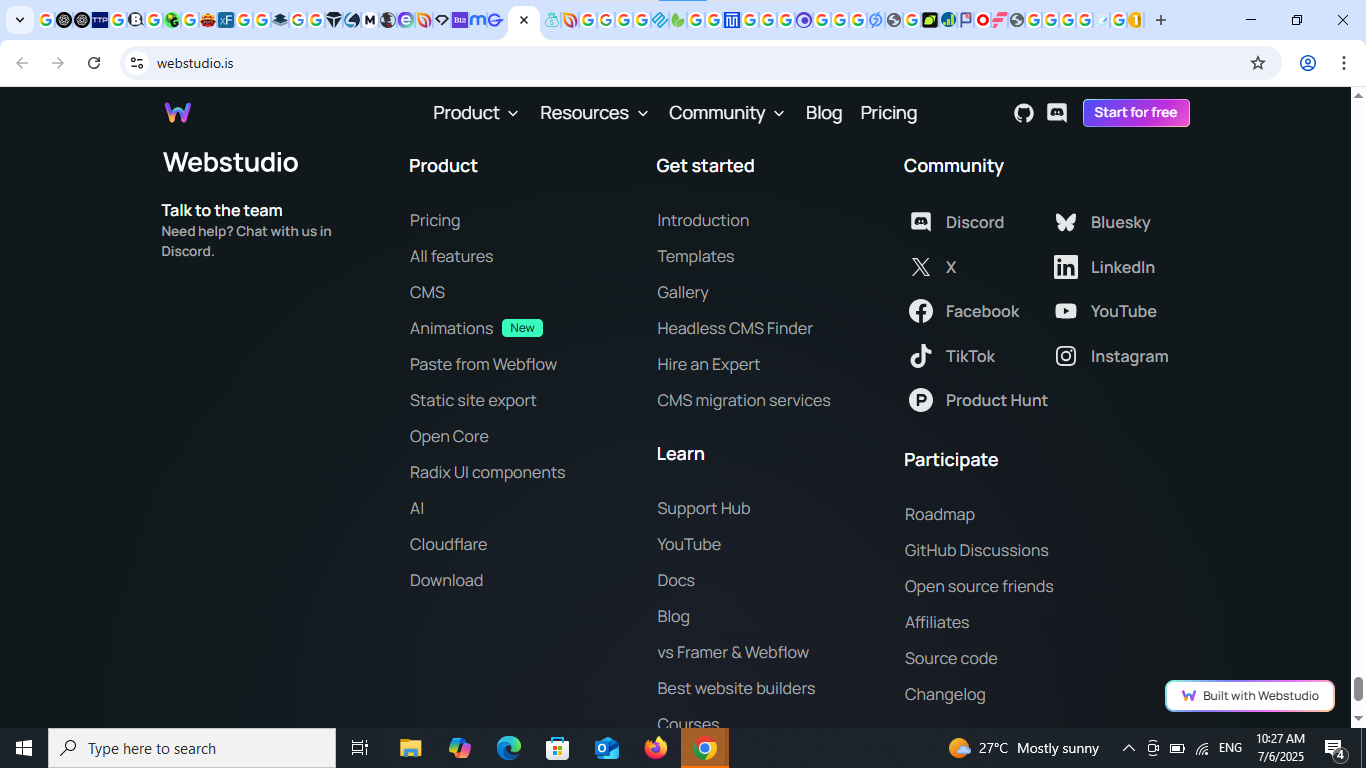Expand the Community dropdown in the navbar
Image resolution: width=1366 pixels, height=768 pixels.
pos(727,113)
